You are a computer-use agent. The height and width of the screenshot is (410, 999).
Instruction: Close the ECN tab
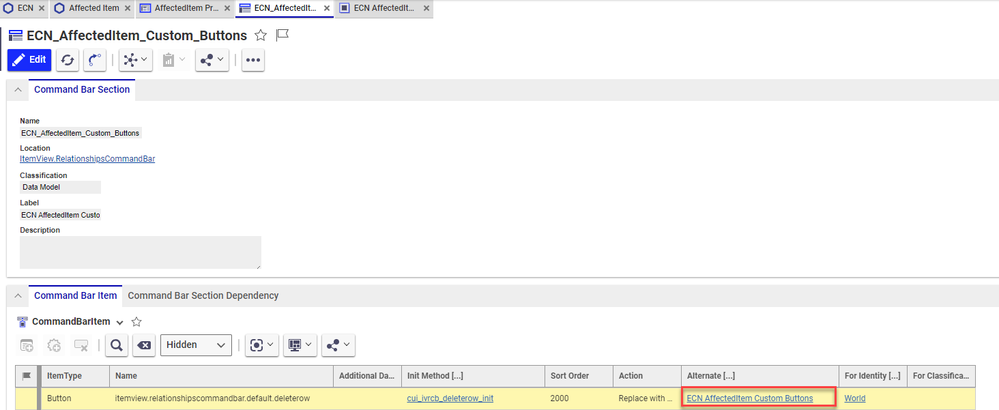pyautogui.click(x=42, y=8)
